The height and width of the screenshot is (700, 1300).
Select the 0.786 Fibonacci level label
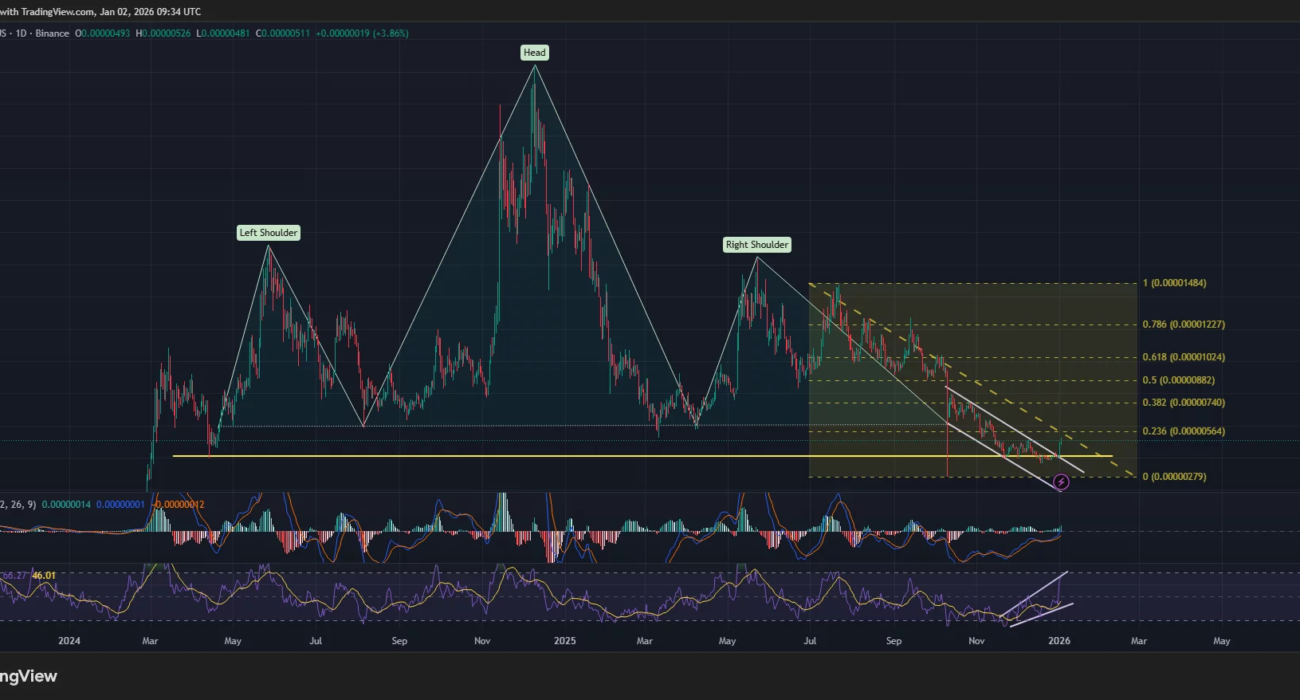point(1183,325)
